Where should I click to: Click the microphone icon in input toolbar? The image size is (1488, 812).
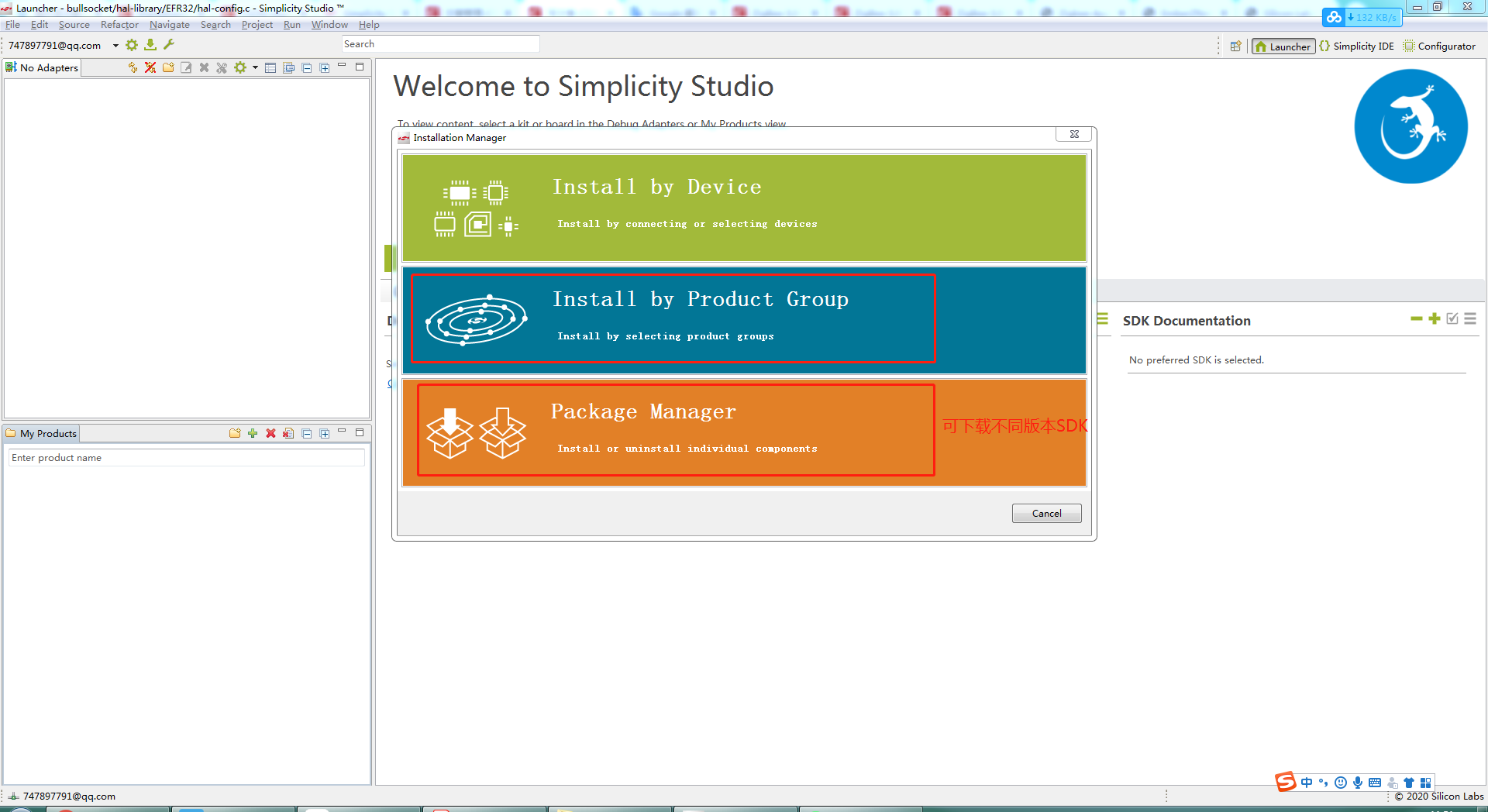click(x=1358, y=783)
